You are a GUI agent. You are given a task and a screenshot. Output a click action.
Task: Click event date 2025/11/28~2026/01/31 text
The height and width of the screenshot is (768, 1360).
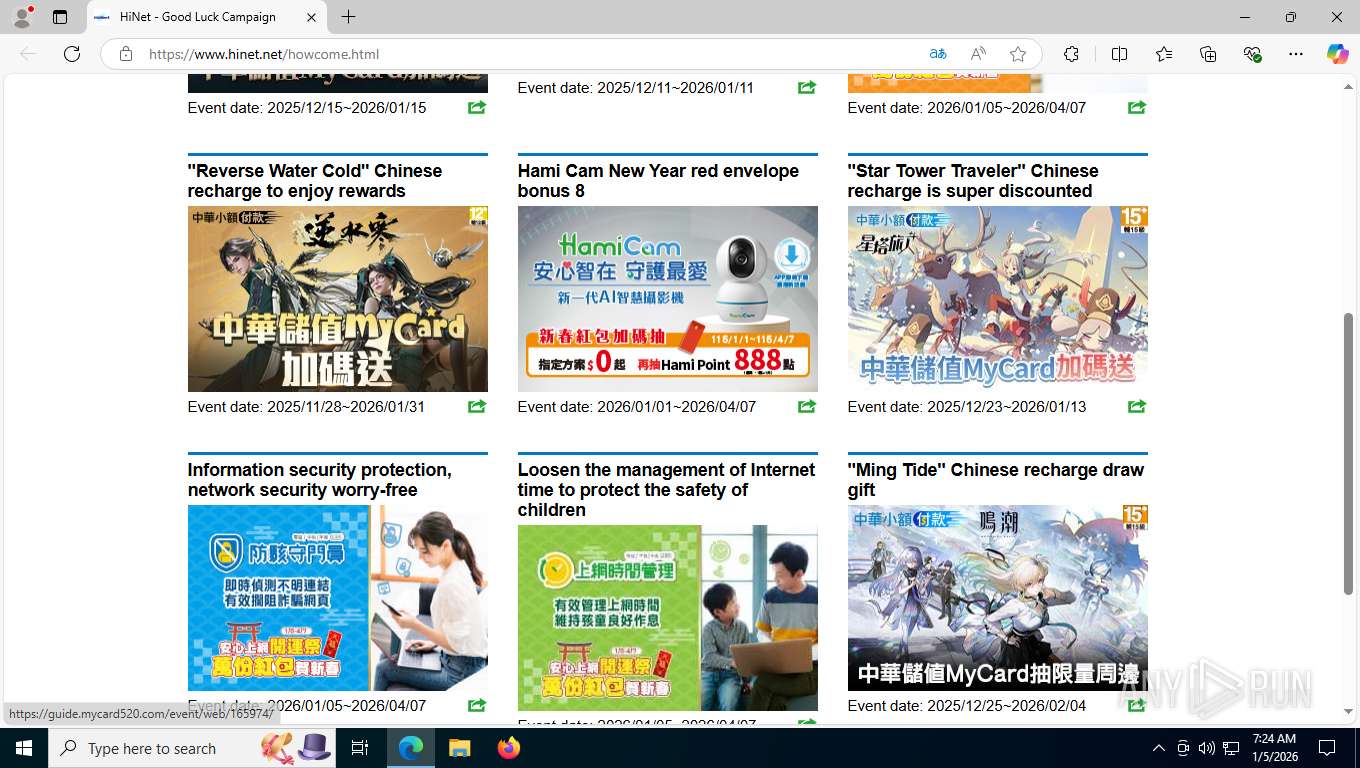[x=306, y=407]
